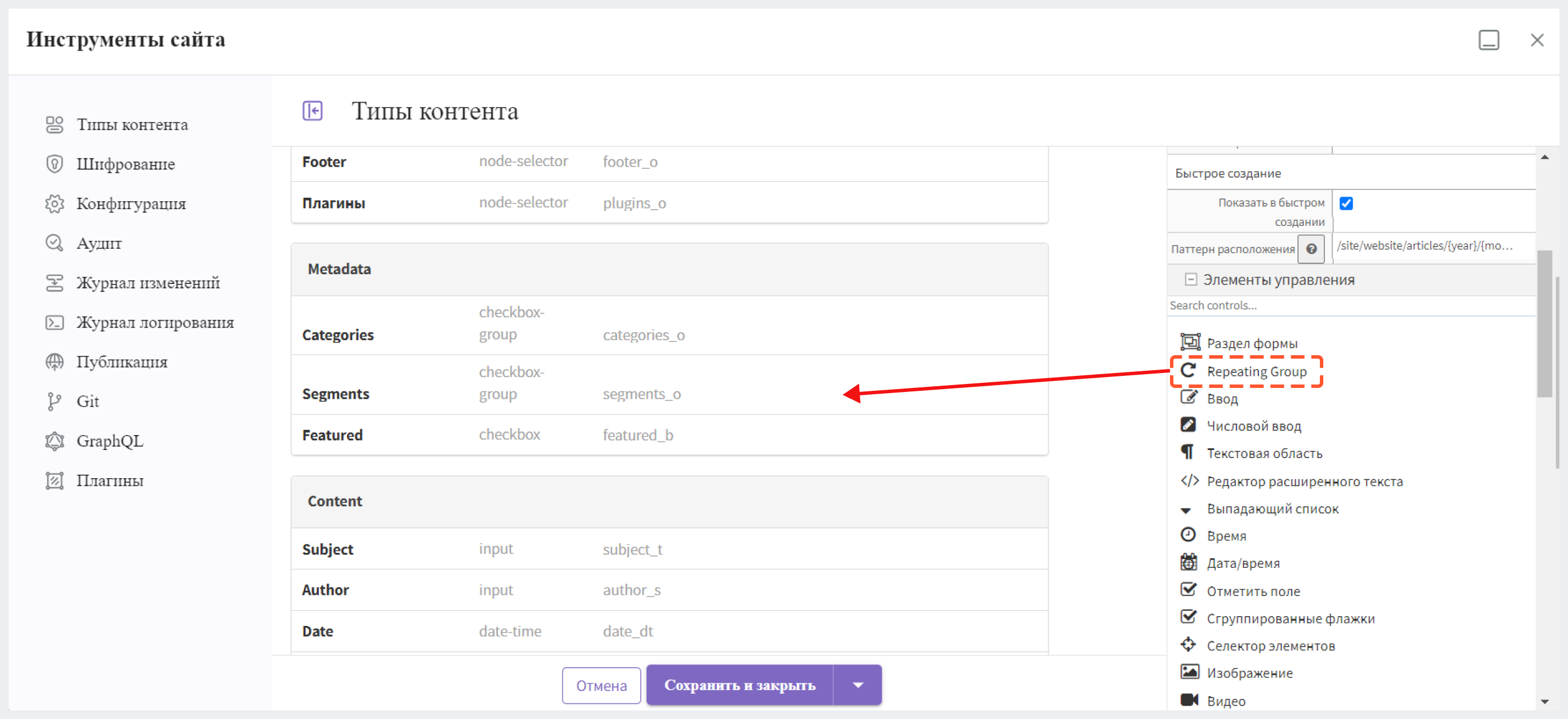Image resolution: width=1568 pixels, height=719 pixels.
Task: Click the Плагины sidebar icon
Action: click(55, 480)
